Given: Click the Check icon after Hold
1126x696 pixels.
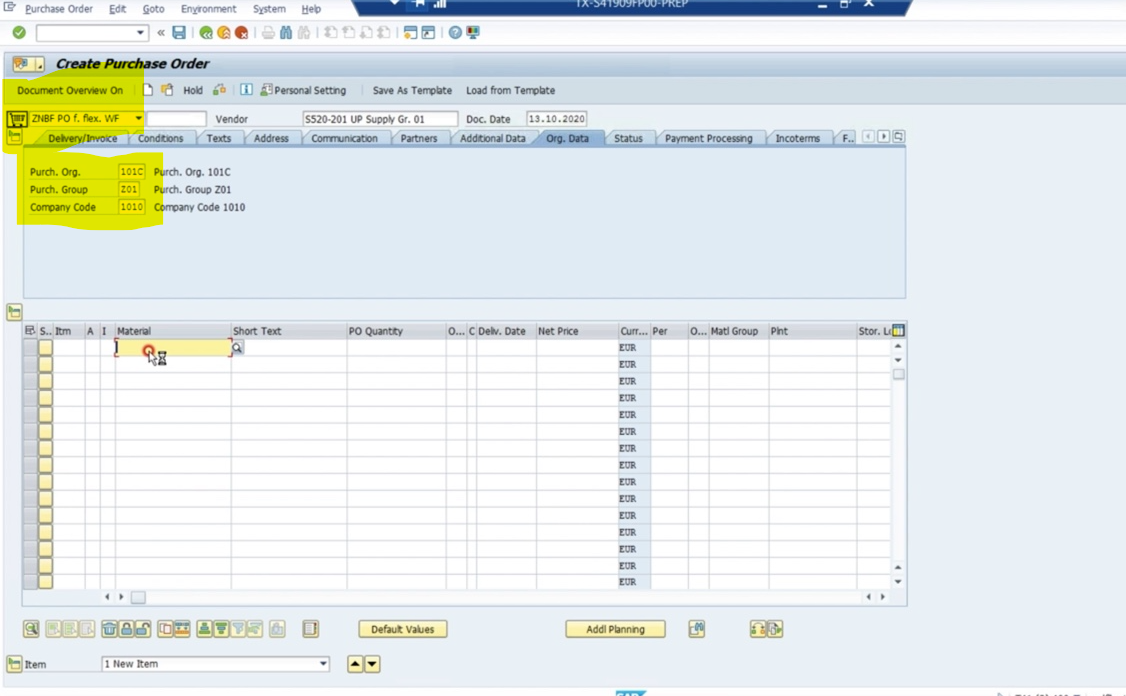Looking at the screenshot, I should tap(219, 90).
